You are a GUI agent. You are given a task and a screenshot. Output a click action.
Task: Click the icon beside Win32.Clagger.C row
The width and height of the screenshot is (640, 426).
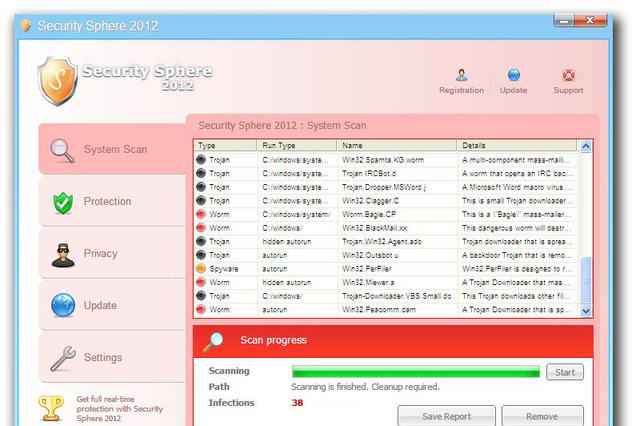[x=201, y=200]
